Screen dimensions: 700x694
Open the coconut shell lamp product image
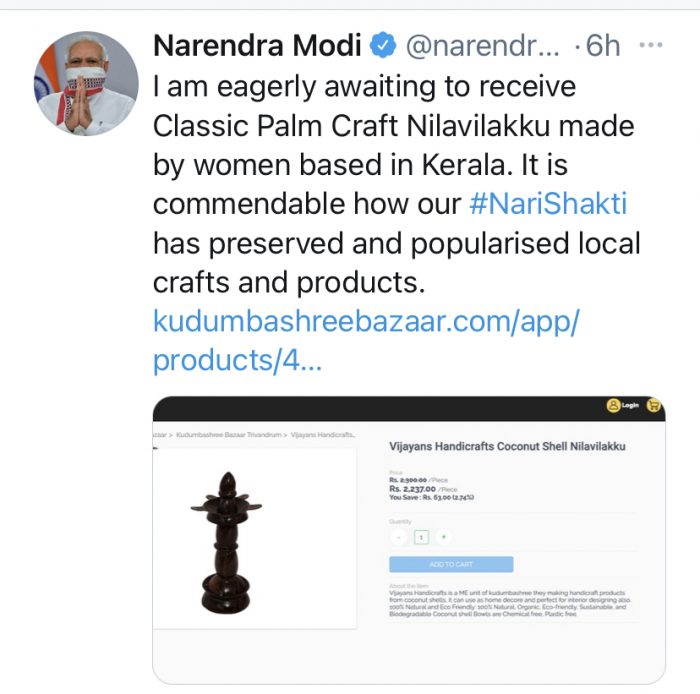point(228,540)
